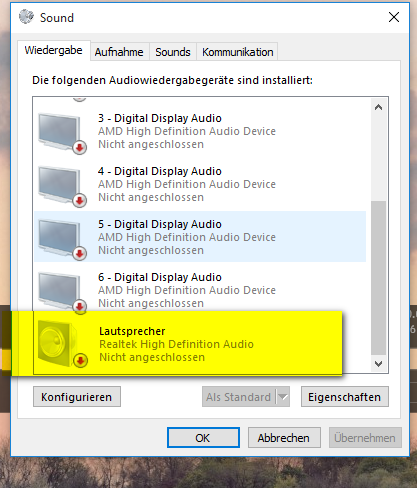The width and height of the screenshot is (417, 488).
Task: Open Eigenschaften for selected device
Action: [x=345, y=397]
